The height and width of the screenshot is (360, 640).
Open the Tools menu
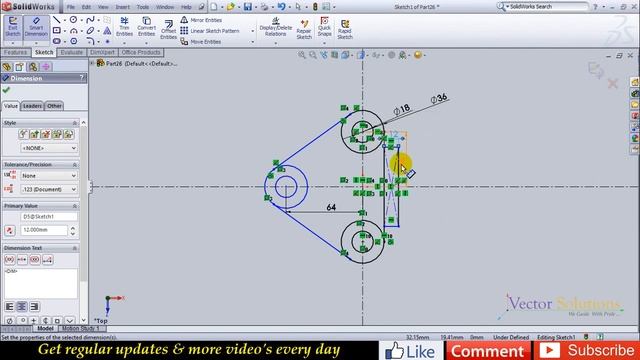tap(143, 7)
